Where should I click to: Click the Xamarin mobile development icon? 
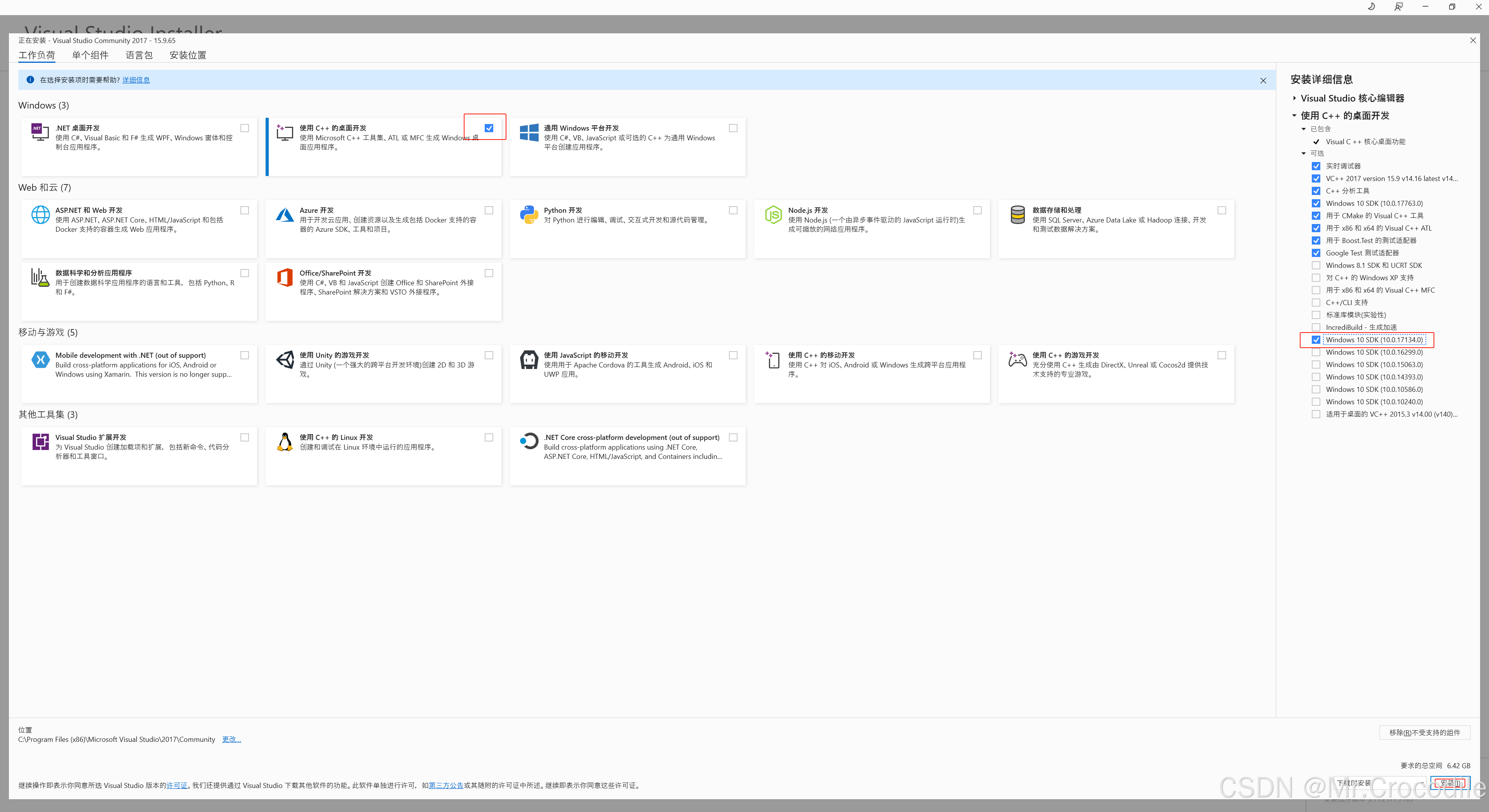[40, 359]
